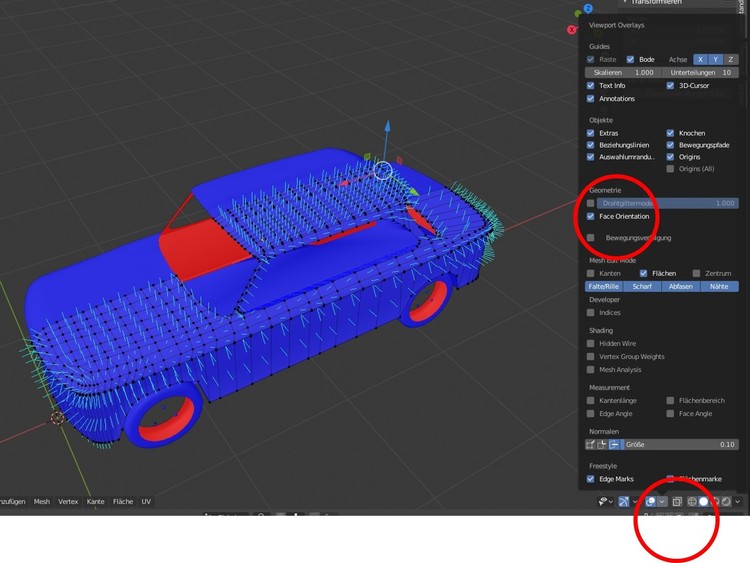Open object visibility and selectability filter

[603, 501]
